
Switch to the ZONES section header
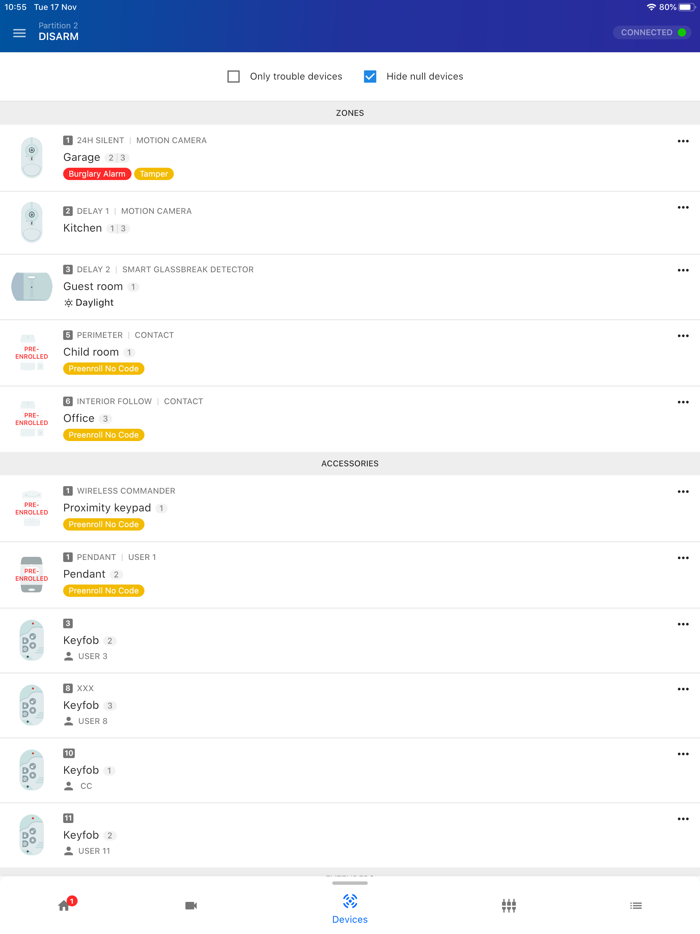[x=349, y=113]
